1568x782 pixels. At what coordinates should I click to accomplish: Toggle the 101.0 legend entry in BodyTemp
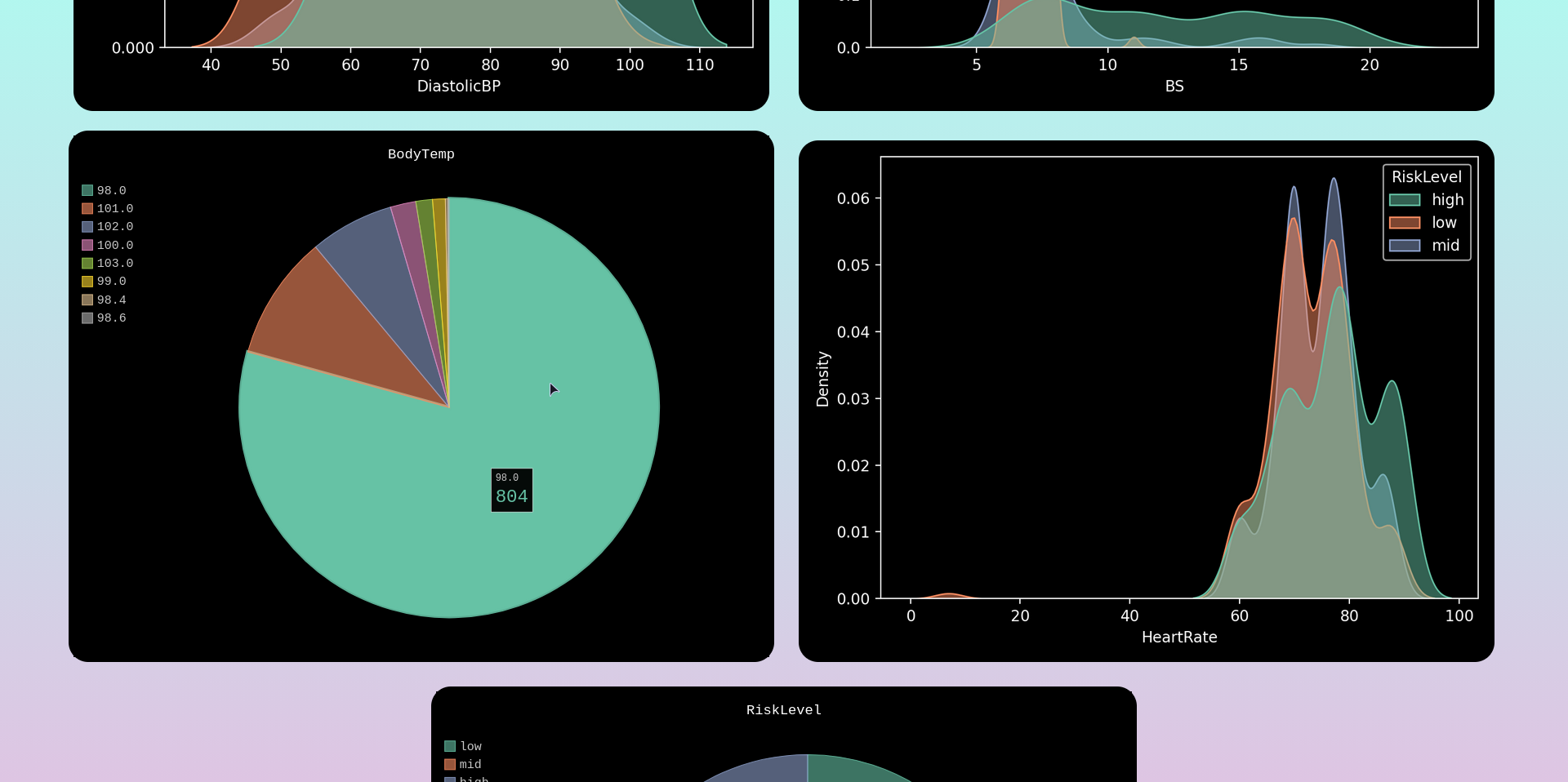pyautogui.click(x=87, y=208)
